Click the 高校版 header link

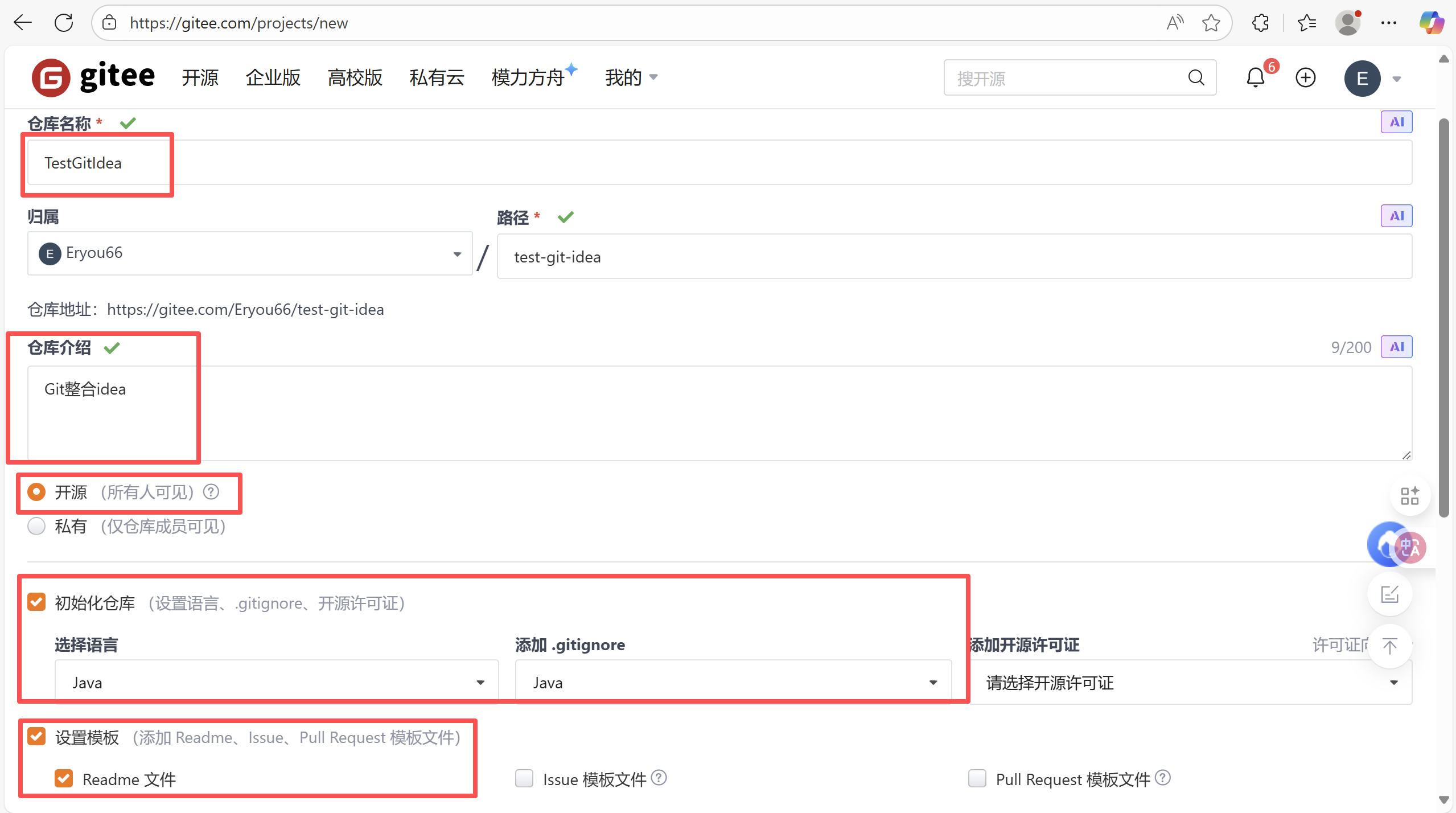(x=355, y=77)
